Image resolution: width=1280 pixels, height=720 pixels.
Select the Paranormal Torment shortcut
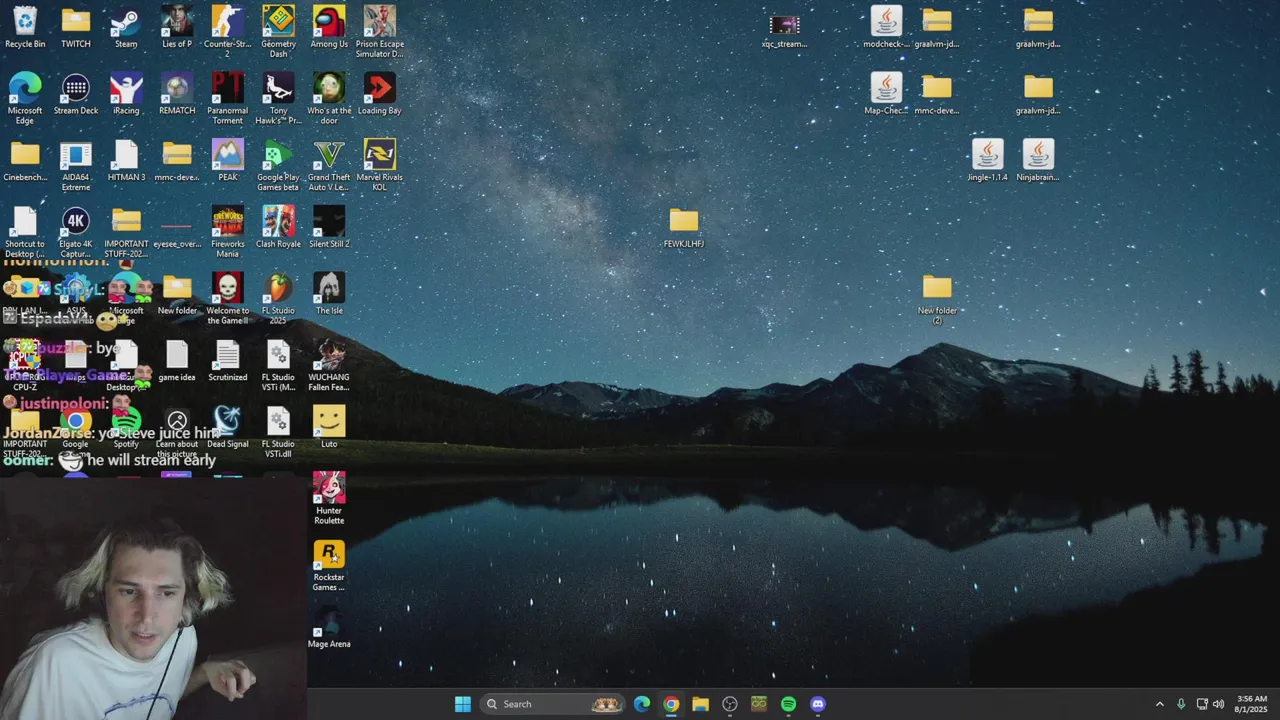[x=228, y=98]
